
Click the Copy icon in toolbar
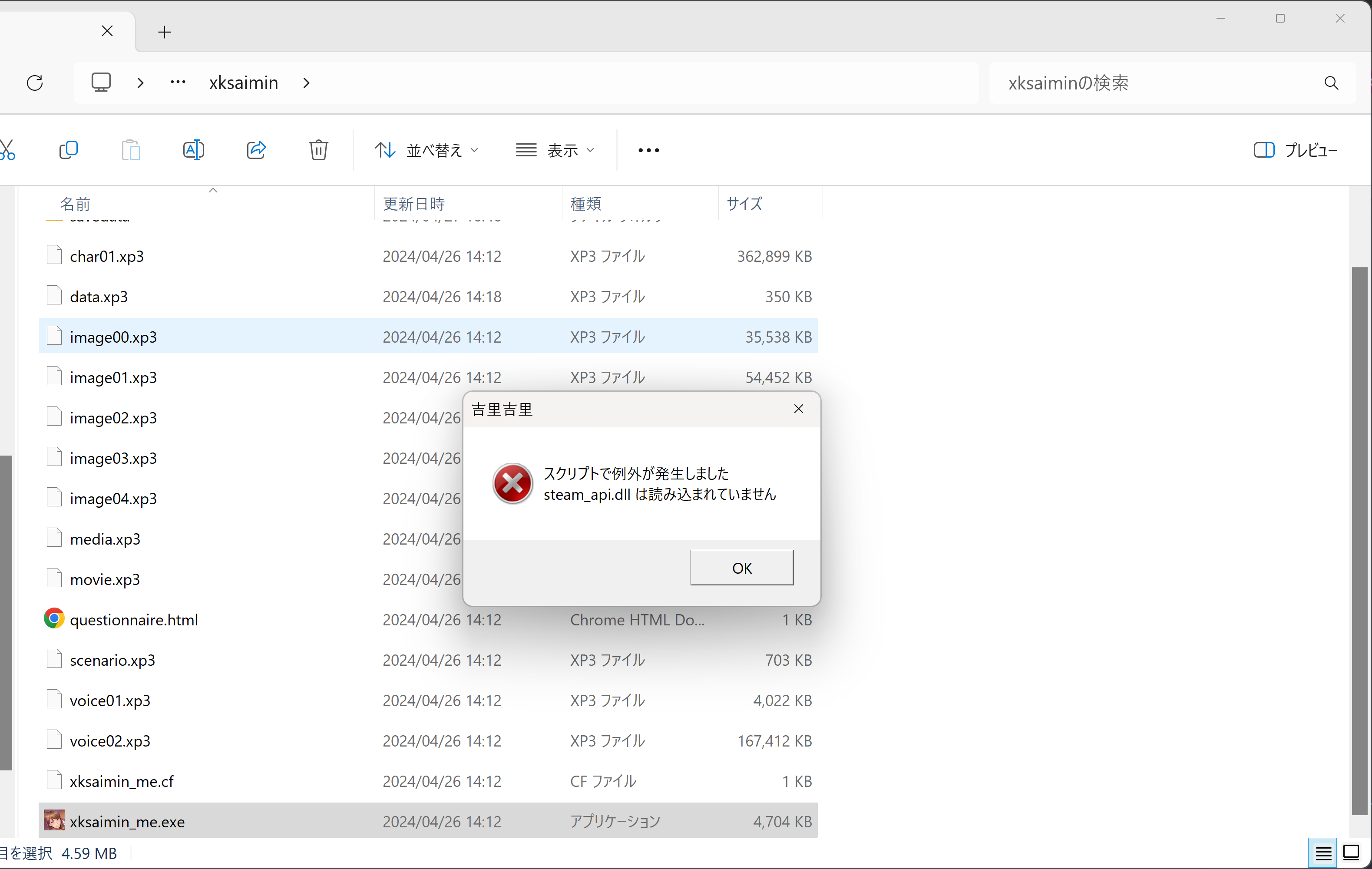point(68,150)
